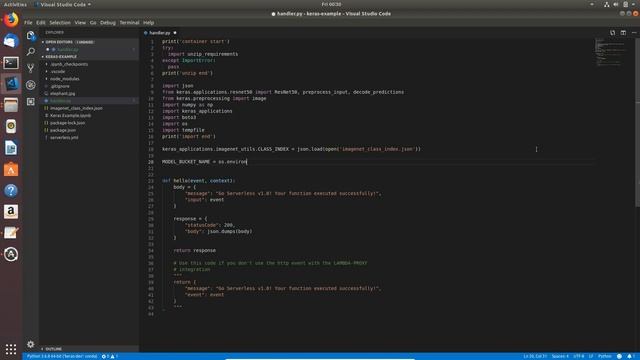Open the Go menu
Viewport: 640px width, 360px height.
[93, 23]
